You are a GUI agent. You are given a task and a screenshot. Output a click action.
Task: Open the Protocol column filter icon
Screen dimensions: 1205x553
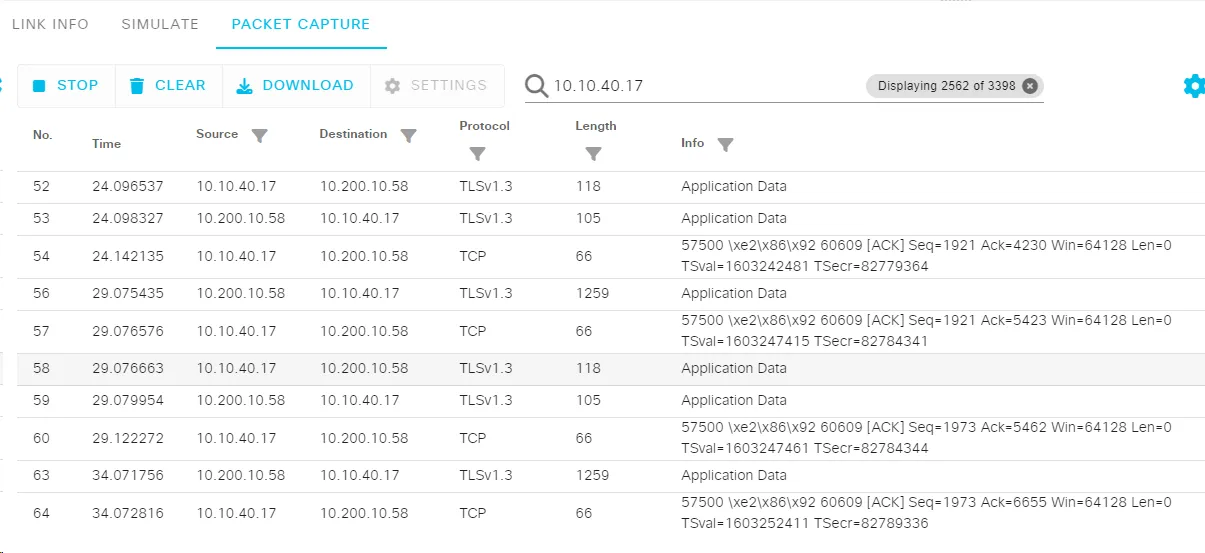pos(477,154)
